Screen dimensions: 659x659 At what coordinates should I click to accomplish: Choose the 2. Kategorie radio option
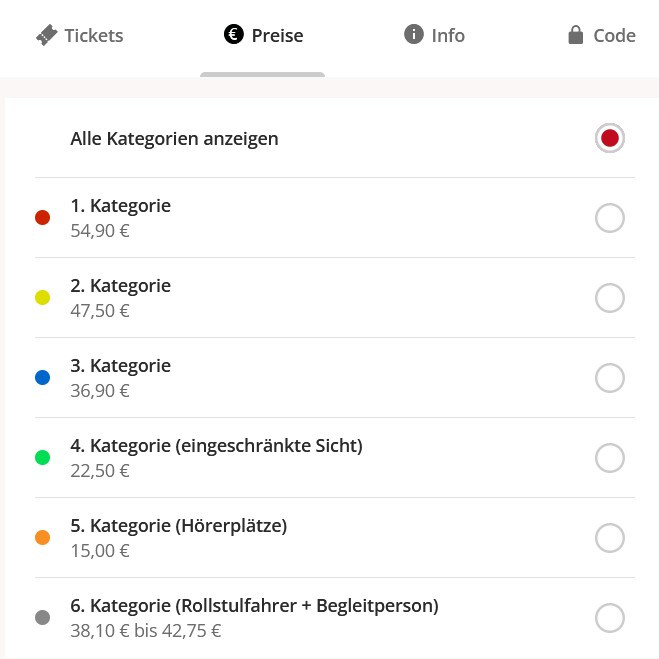[x=610, y=298]
